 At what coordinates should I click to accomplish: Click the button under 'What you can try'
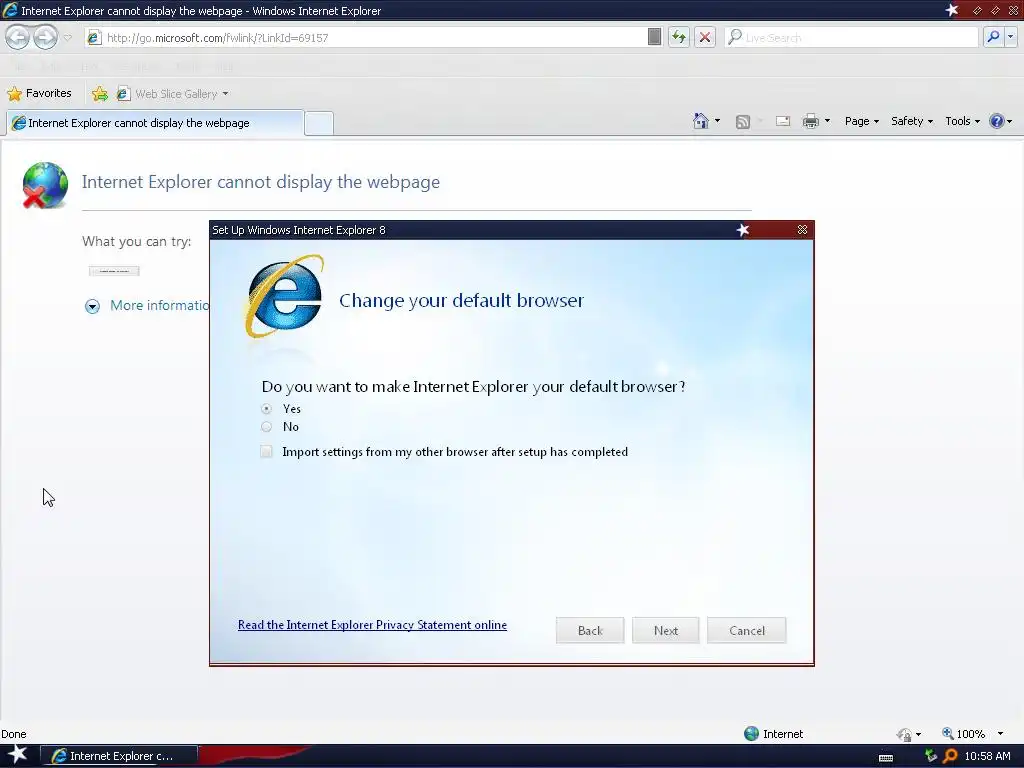point(114,271)
